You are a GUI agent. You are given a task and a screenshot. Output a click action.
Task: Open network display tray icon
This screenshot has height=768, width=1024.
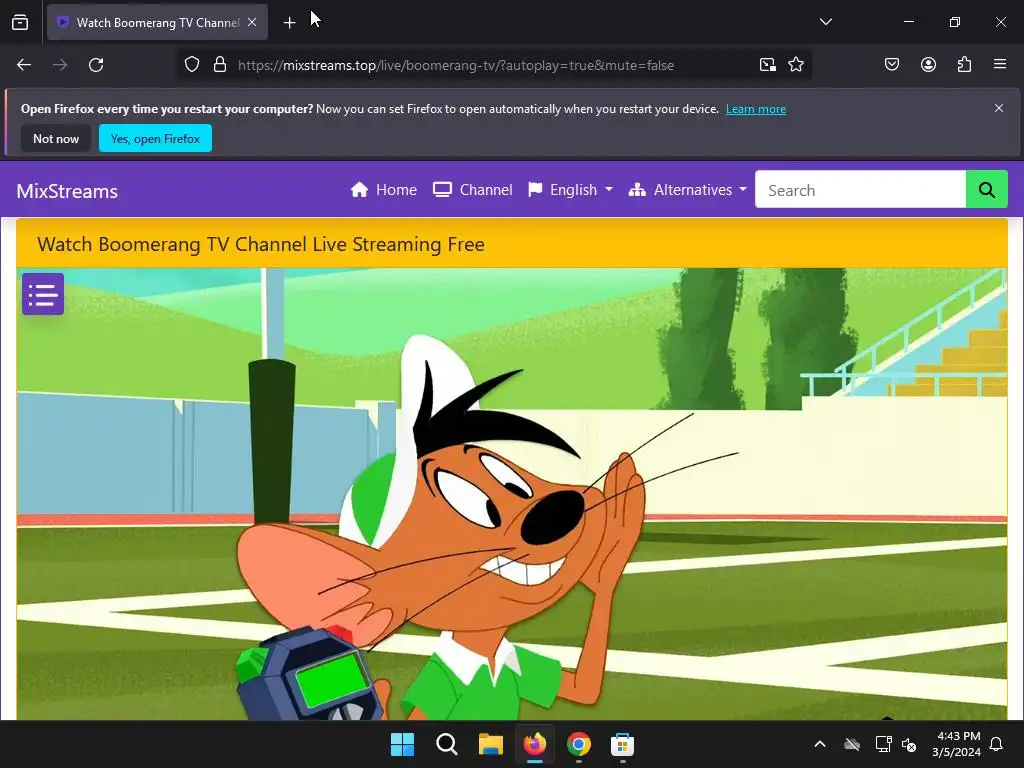coord(883,744)
